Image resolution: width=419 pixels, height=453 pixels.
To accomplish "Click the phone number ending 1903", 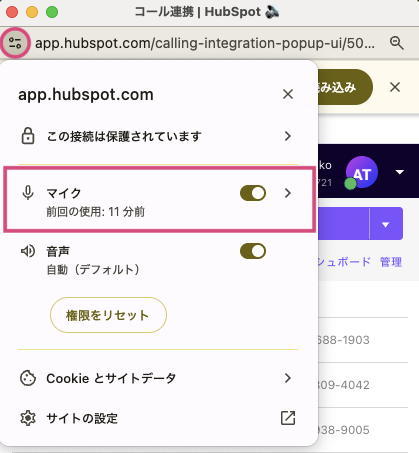I will tap(343, 340).
